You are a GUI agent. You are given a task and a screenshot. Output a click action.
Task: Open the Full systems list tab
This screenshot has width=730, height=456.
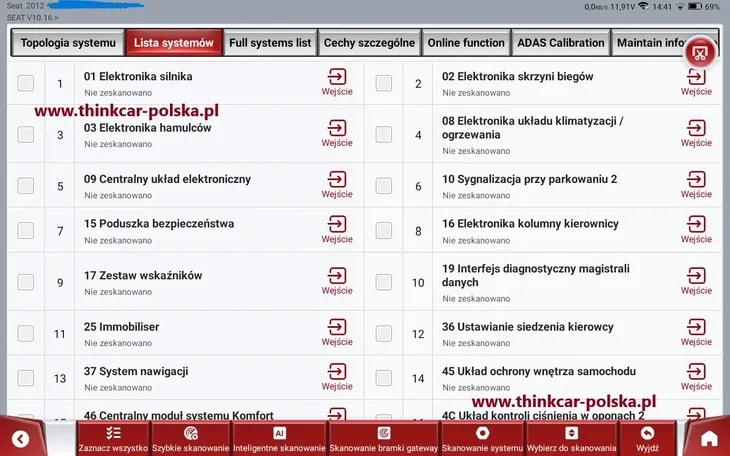(270, 43)
